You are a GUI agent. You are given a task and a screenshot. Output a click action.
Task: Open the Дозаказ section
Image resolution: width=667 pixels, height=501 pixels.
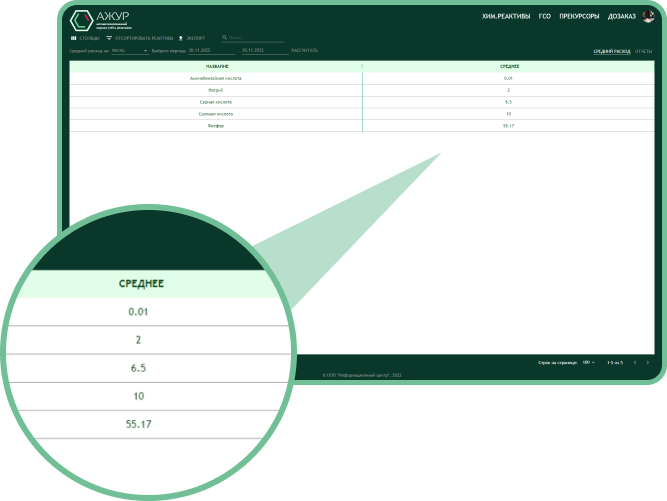[x=621, y=17]
